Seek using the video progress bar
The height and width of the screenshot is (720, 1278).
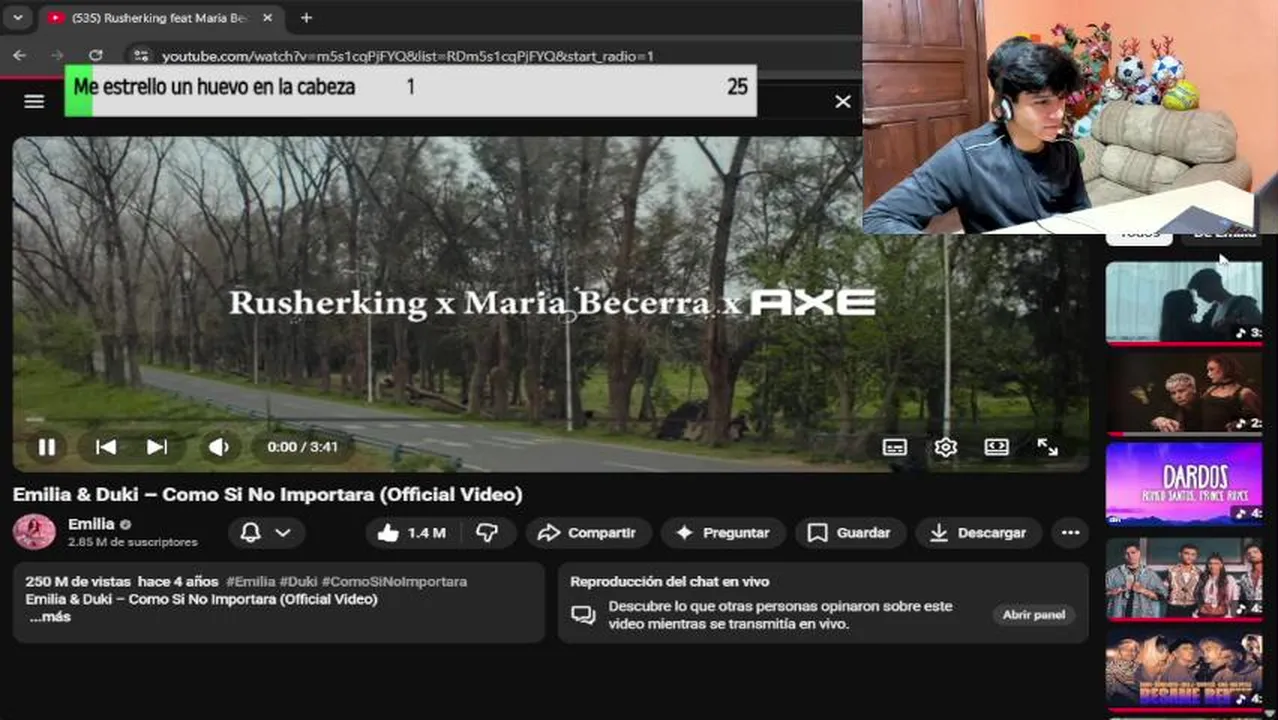coord(550,420)
